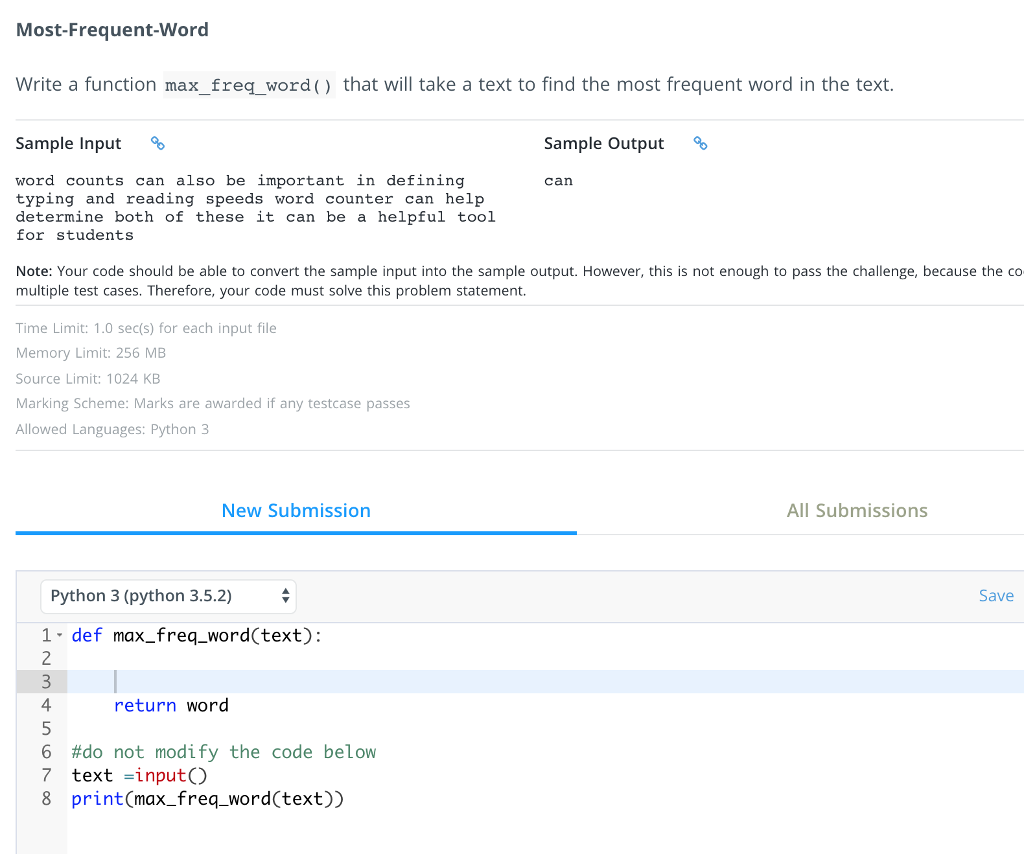Click the 'Marking Scheme' line
Viewport: 1024px width, 854px height.
pos(213,403)
